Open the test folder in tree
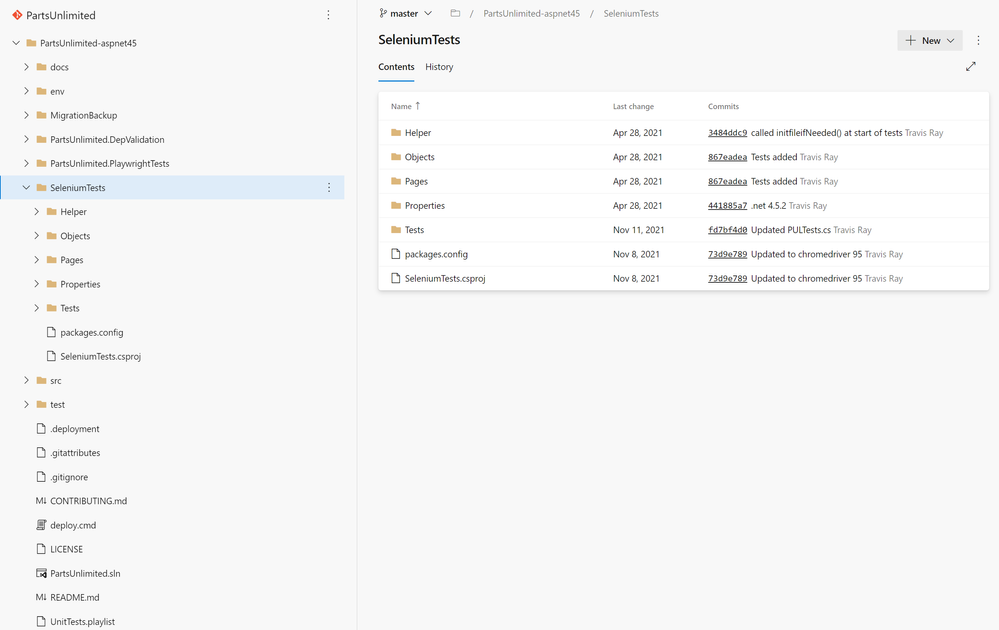This screenshot has height=630, width=999. 57,404
